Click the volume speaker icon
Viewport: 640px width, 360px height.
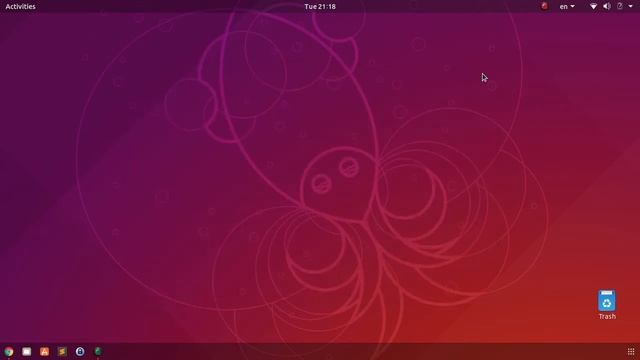pos(607,7)
